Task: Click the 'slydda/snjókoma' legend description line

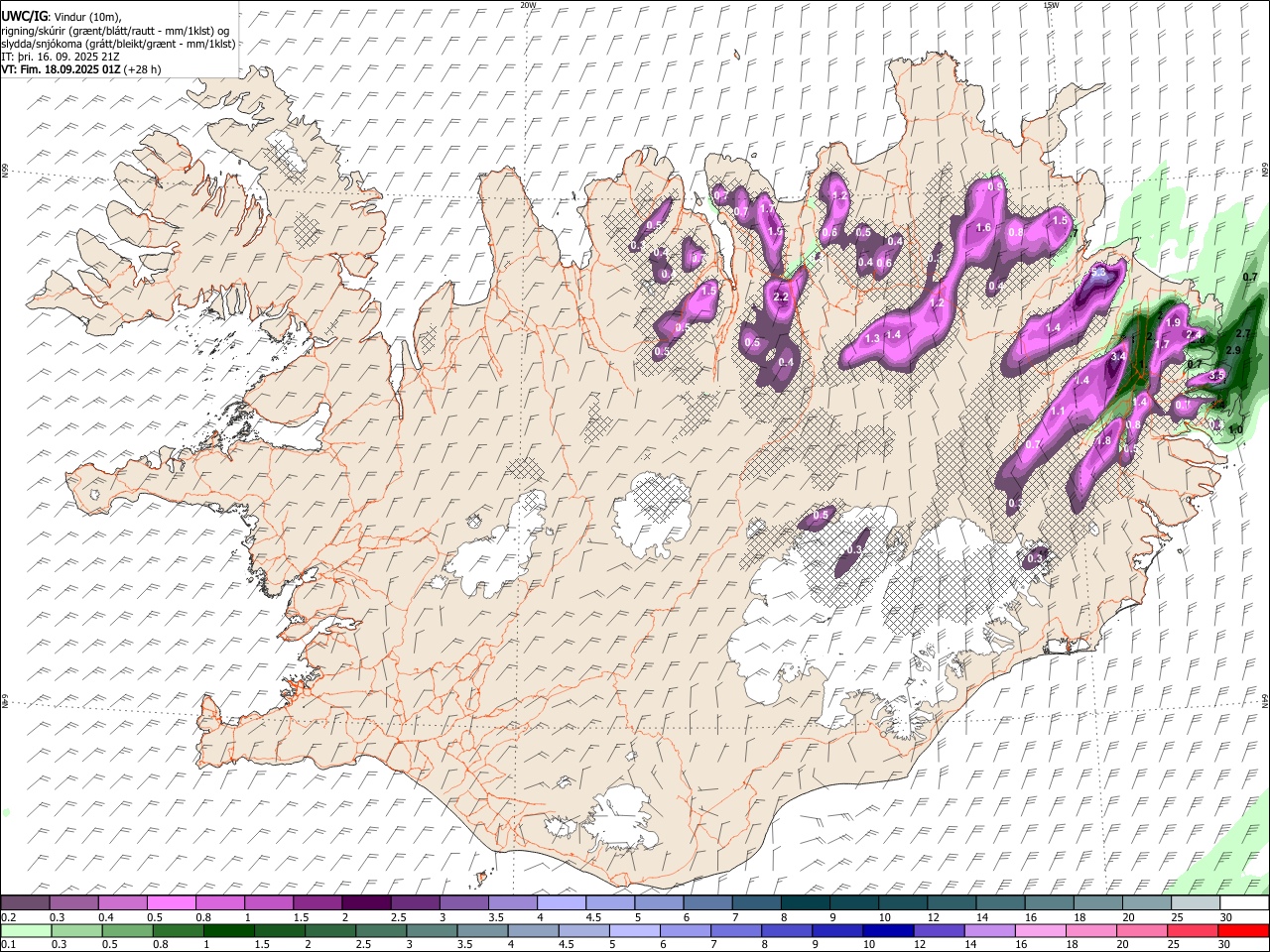Action: tap(118, 44)
